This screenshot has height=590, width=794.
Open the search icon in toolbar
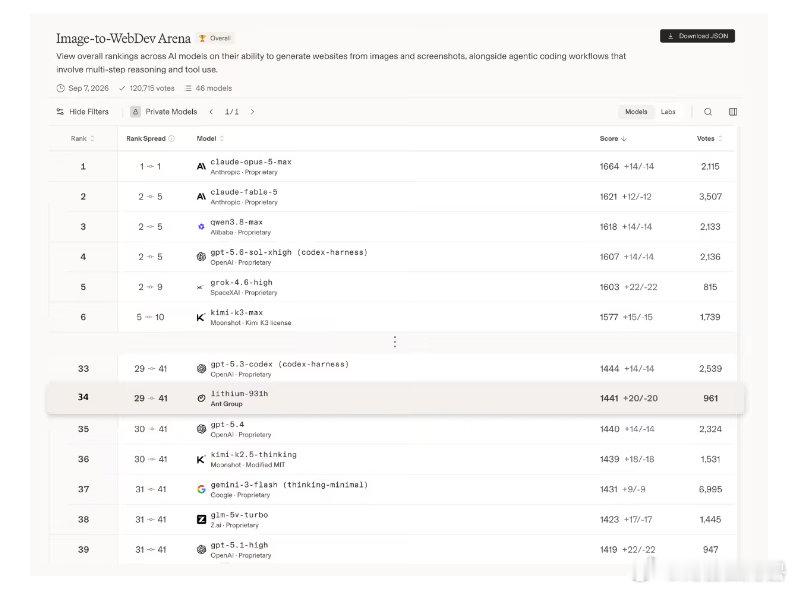(708, 112)
